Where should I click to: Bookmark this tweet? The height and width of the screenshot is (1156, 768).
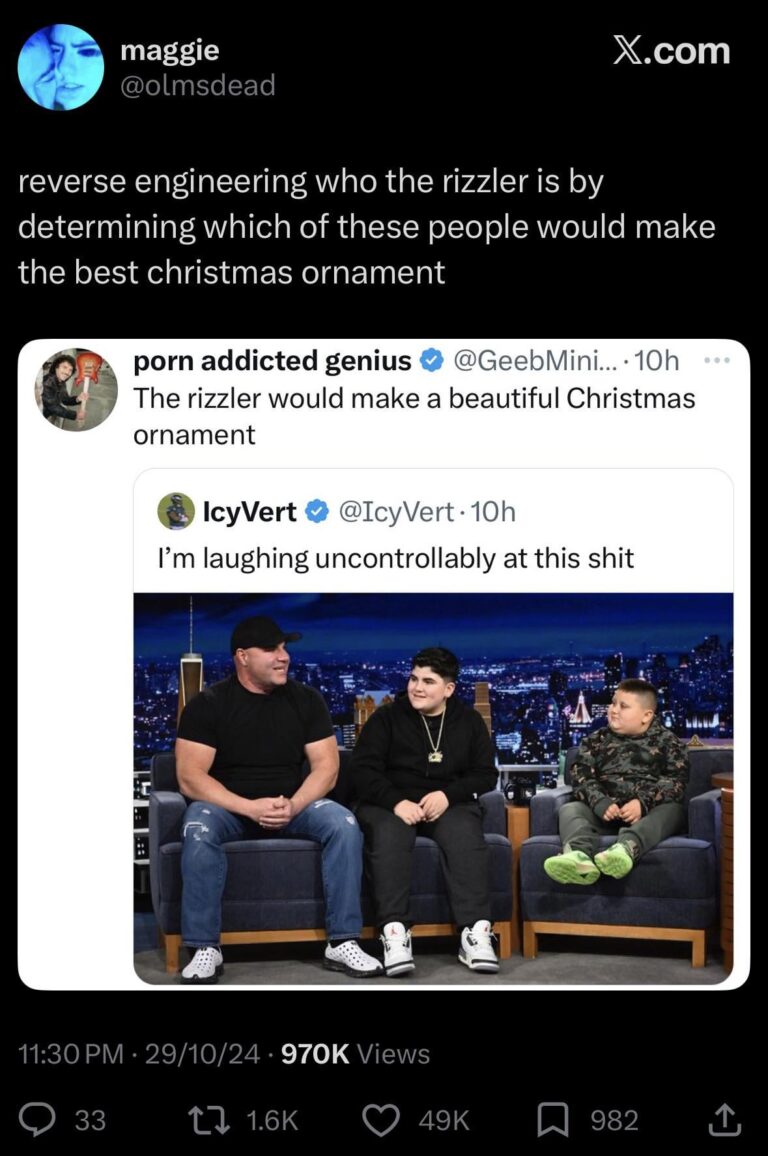(553, 1121)
